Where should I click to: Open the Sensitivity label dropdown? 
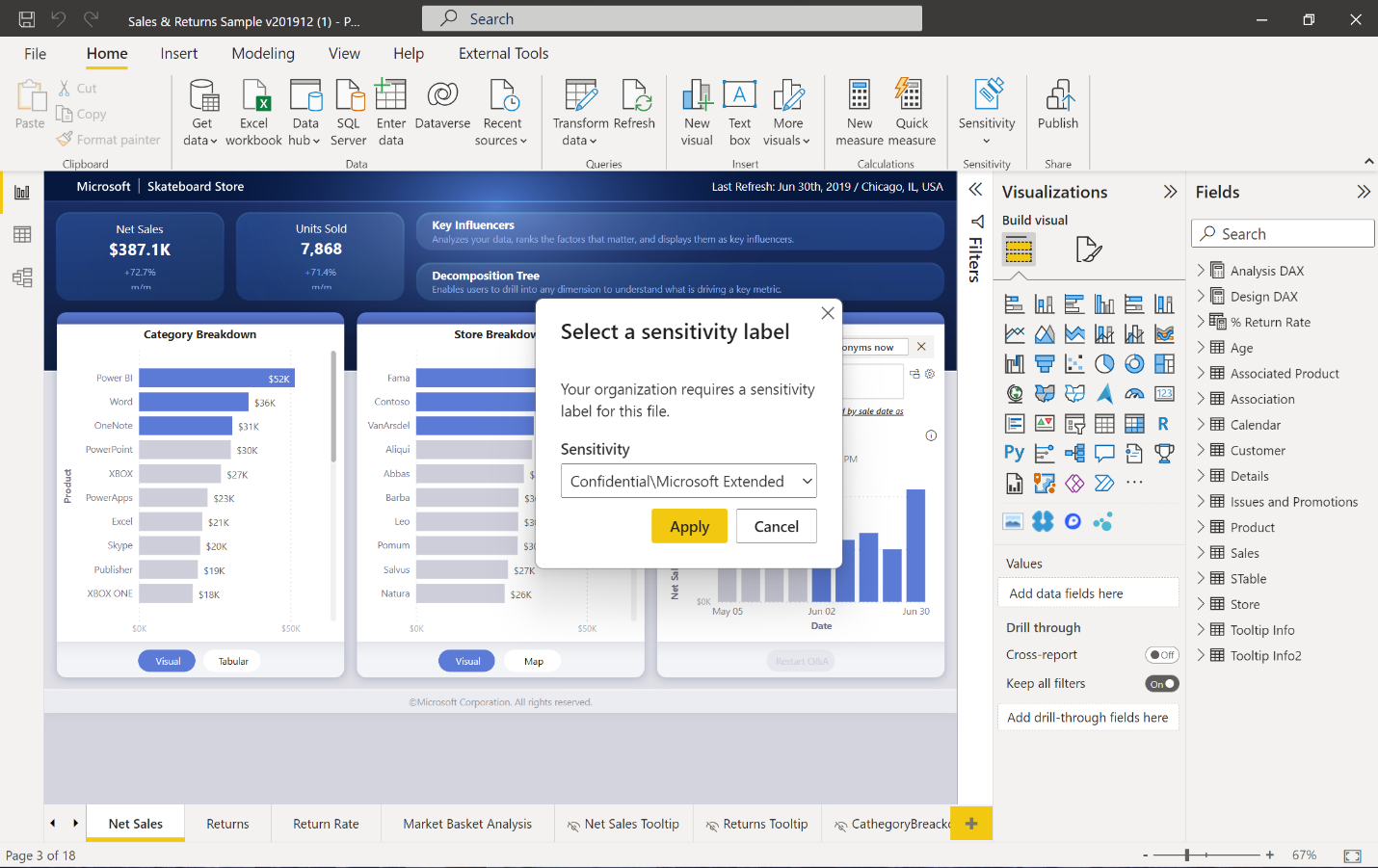(x=688, y=481)
